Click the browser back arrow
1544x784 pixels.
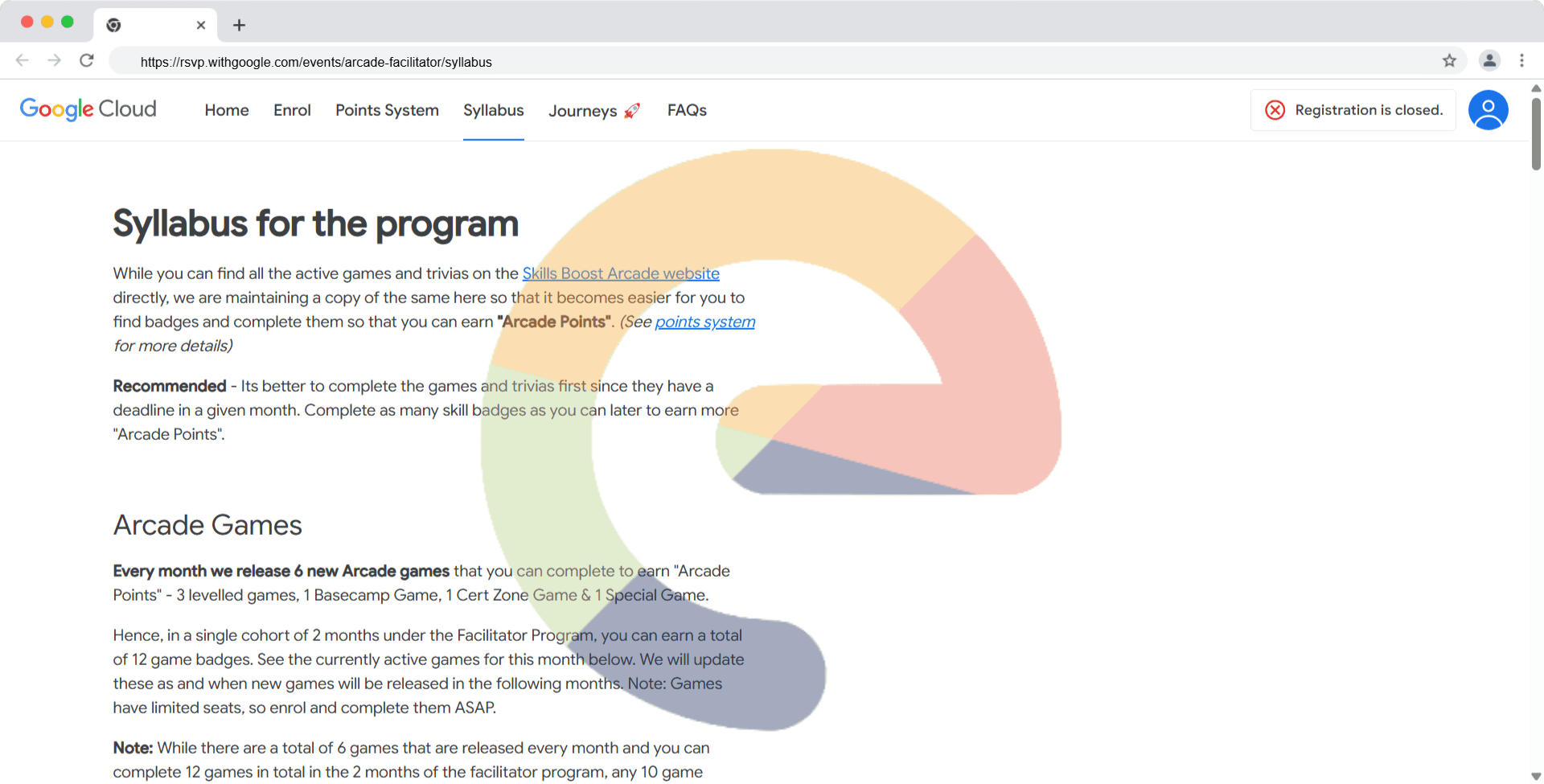pyautogui.click(x=23, y=60)
